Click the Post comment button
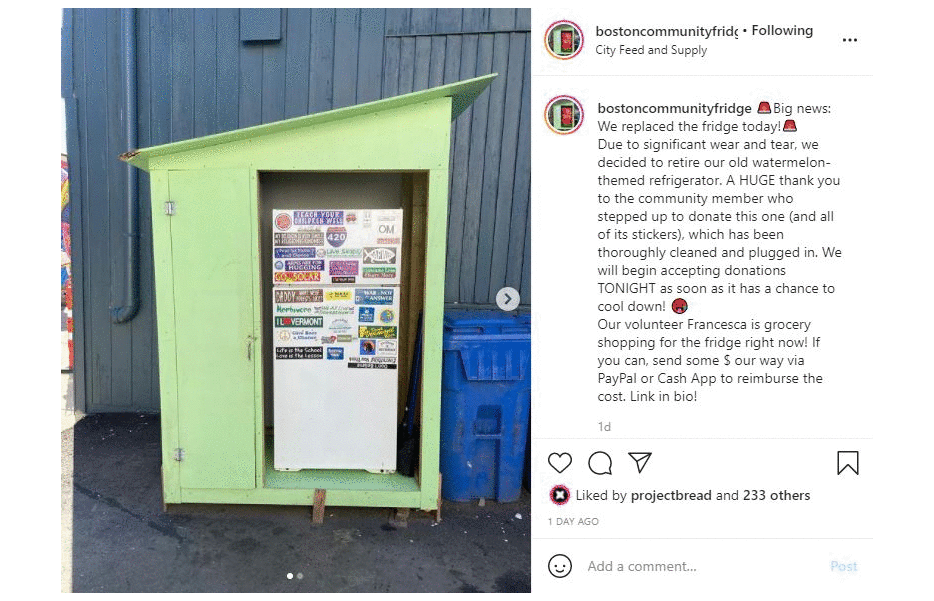This screenshot has width=934, height=601. [x=843, y=566]
